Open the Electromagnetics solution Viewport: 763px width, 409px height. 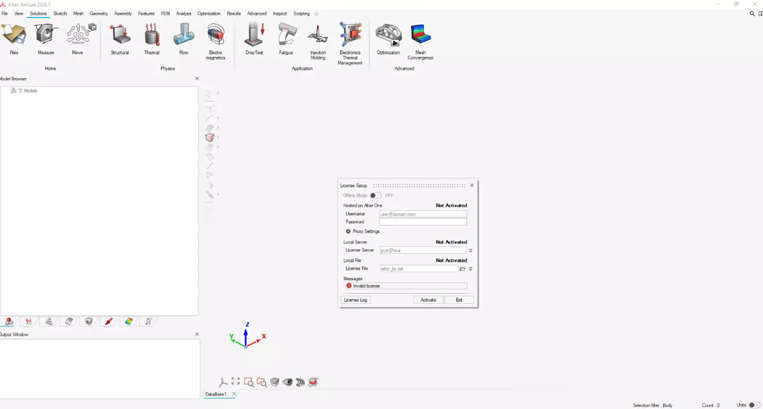click(215, 41)
